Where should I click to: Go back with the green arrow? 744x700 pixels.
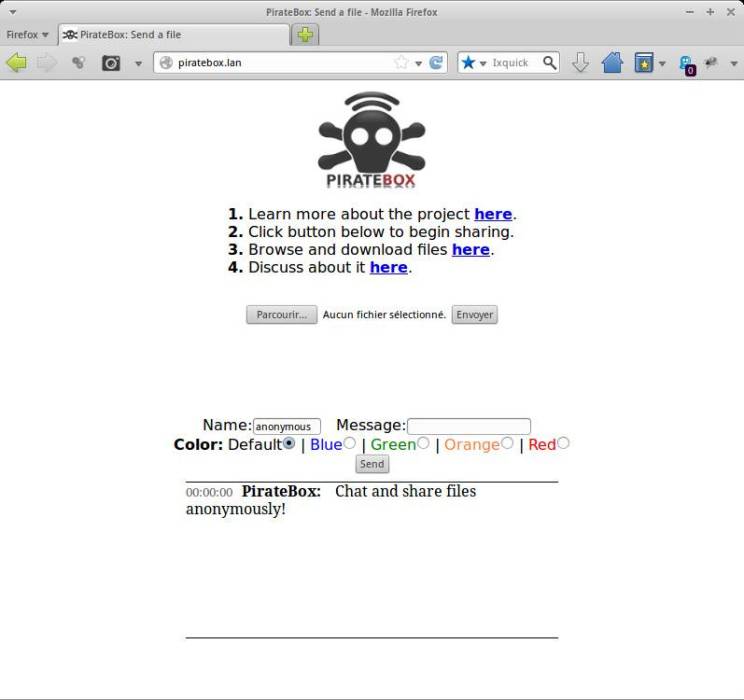point(17,63)
